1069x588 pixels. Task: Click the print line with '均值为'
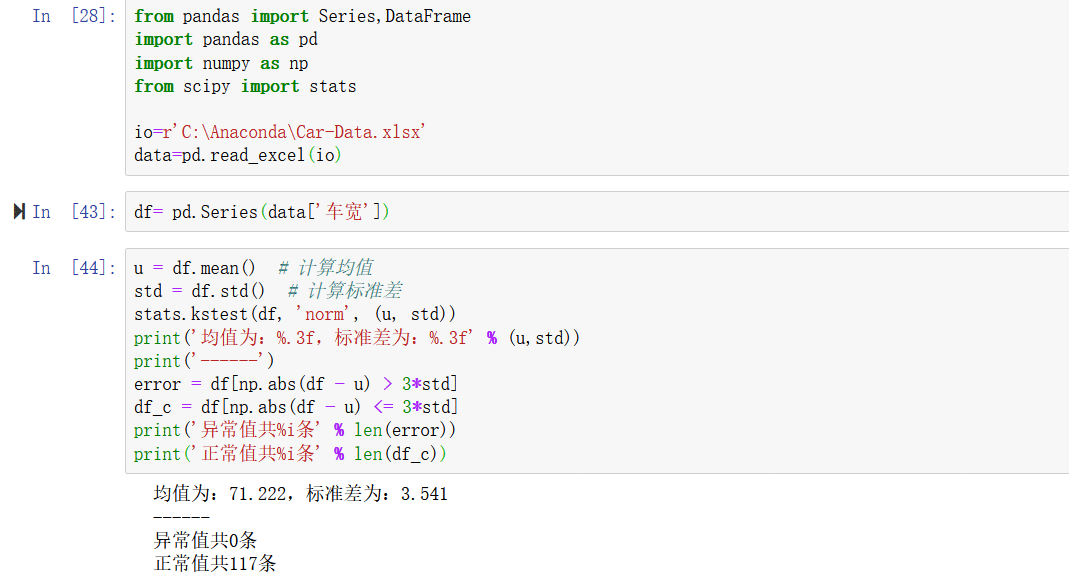(x=357, y=338)
